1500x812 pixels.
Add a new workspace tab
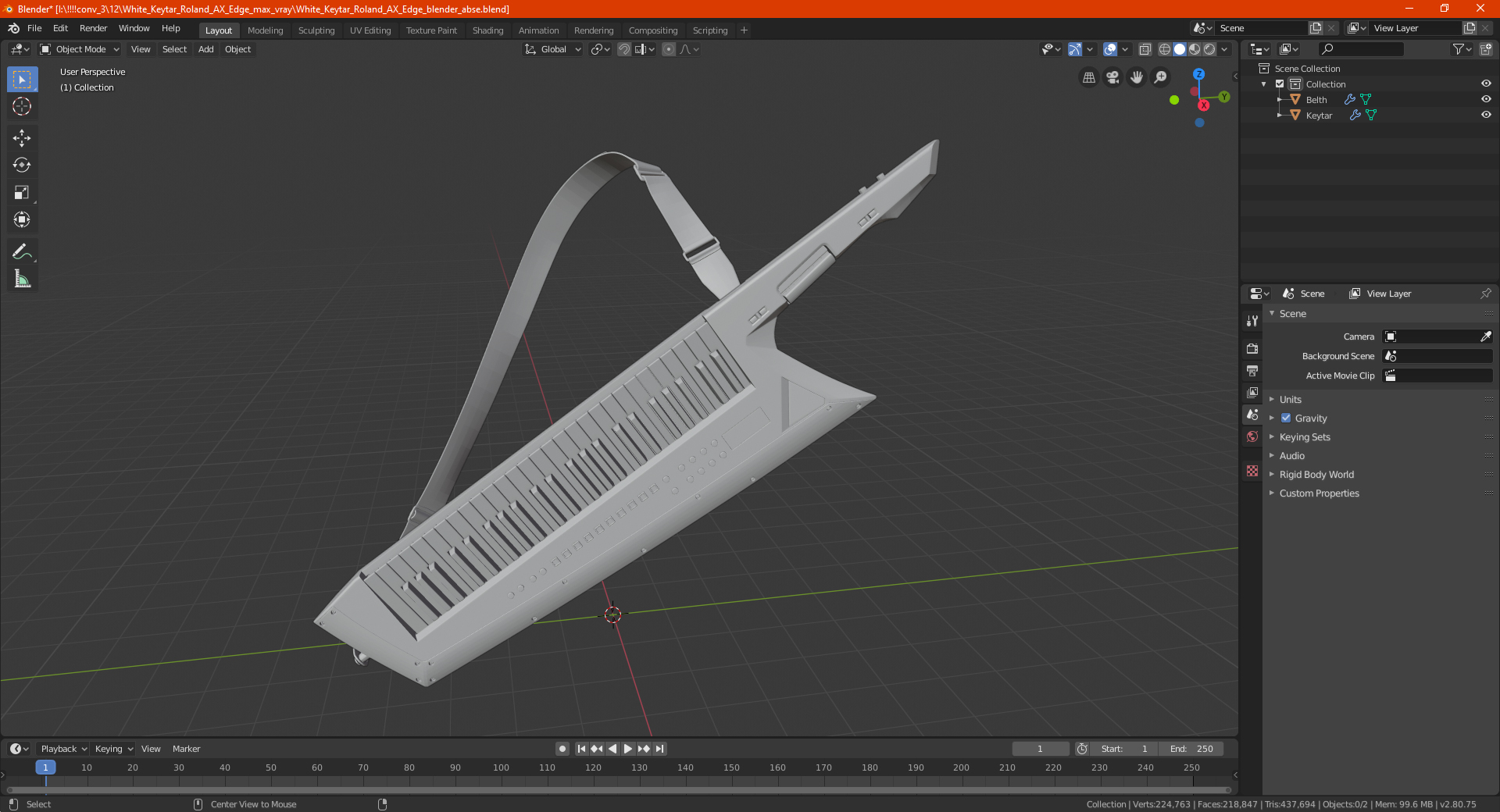[x=744, y=30]
